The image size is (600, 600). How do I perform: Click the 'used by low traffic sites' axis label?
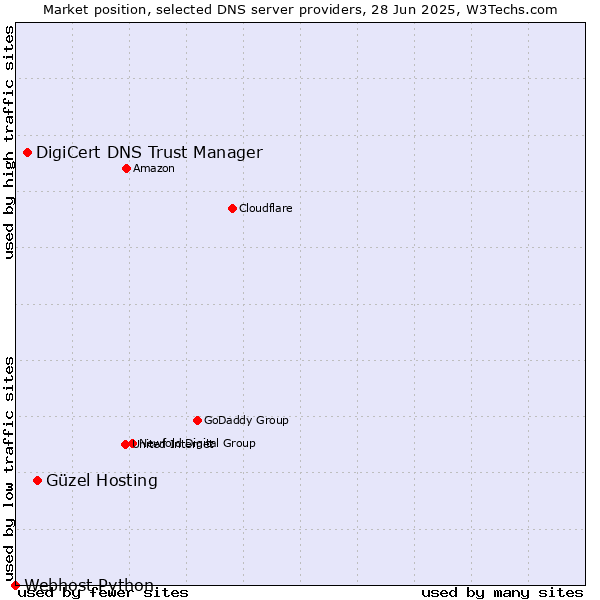click(9, 470)
